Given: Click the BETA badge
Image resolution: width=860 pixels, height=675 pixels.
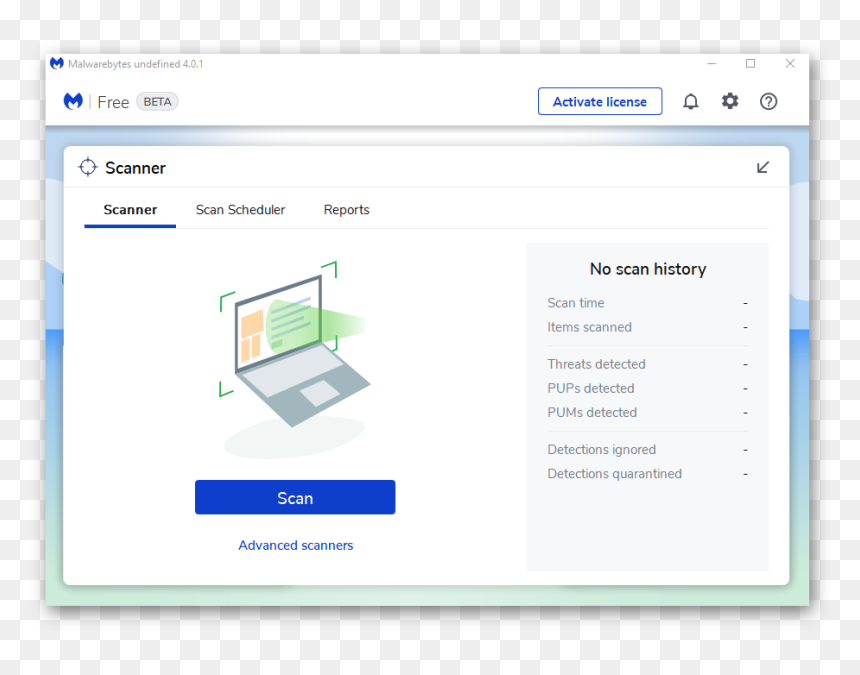Looking at the screenshot, I should point(157,102).
